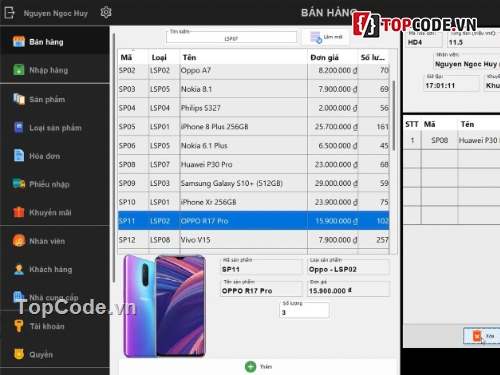Viewport: 500px width, 375px height.
Task: Click the Thêm button label
Action: point(266,367)
